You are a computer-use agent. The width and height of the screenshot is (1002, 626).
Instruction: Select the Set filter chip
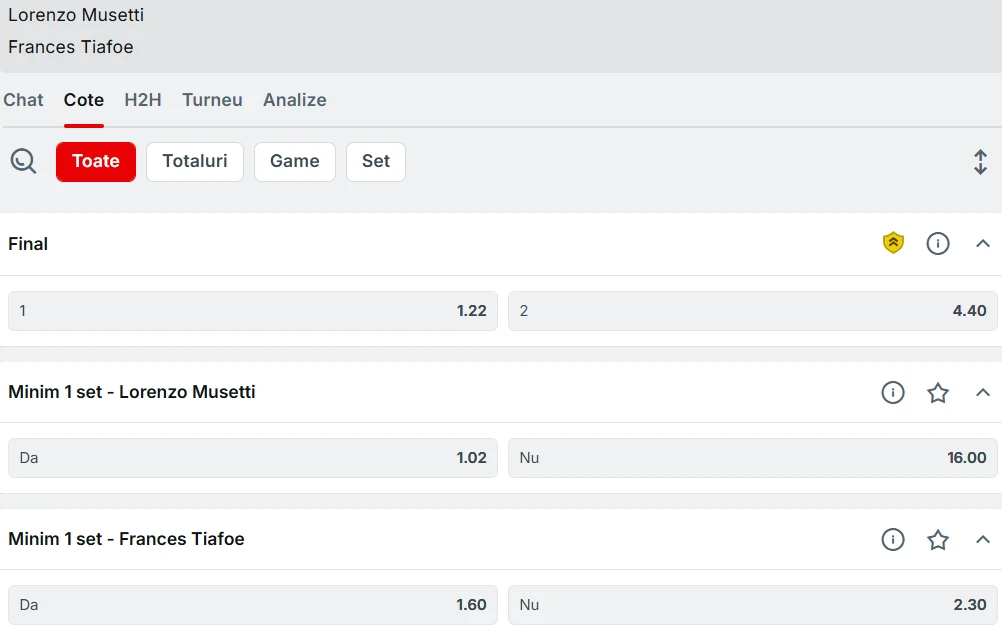click(x=376, y=162)
